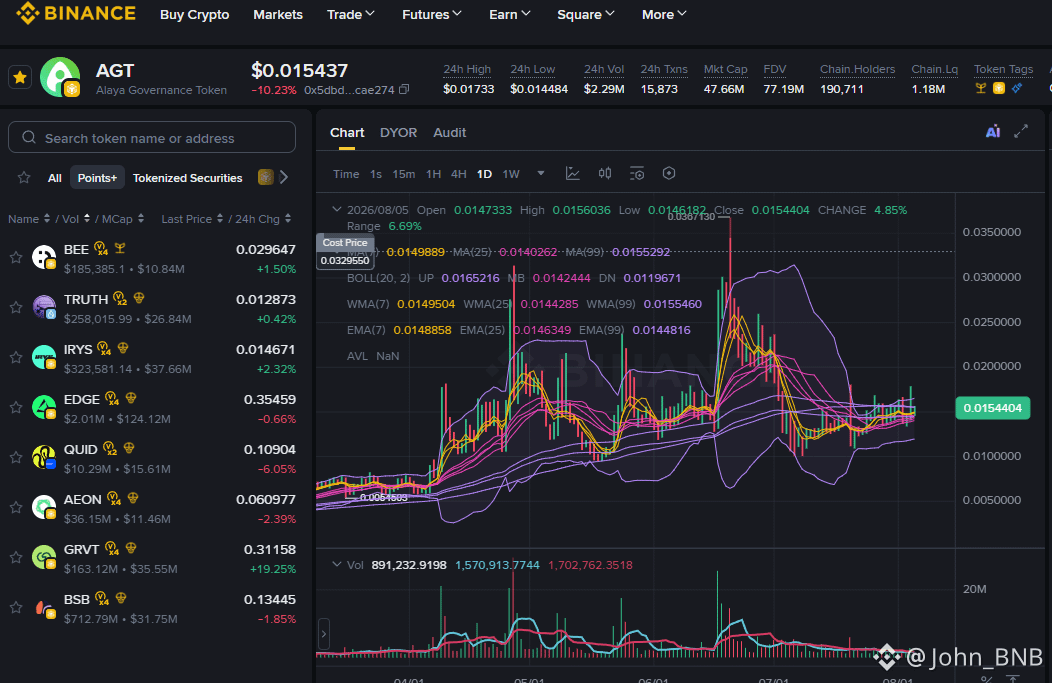Copy the AGT contract address
1052x683 pixels.
[x=404, y=89]
